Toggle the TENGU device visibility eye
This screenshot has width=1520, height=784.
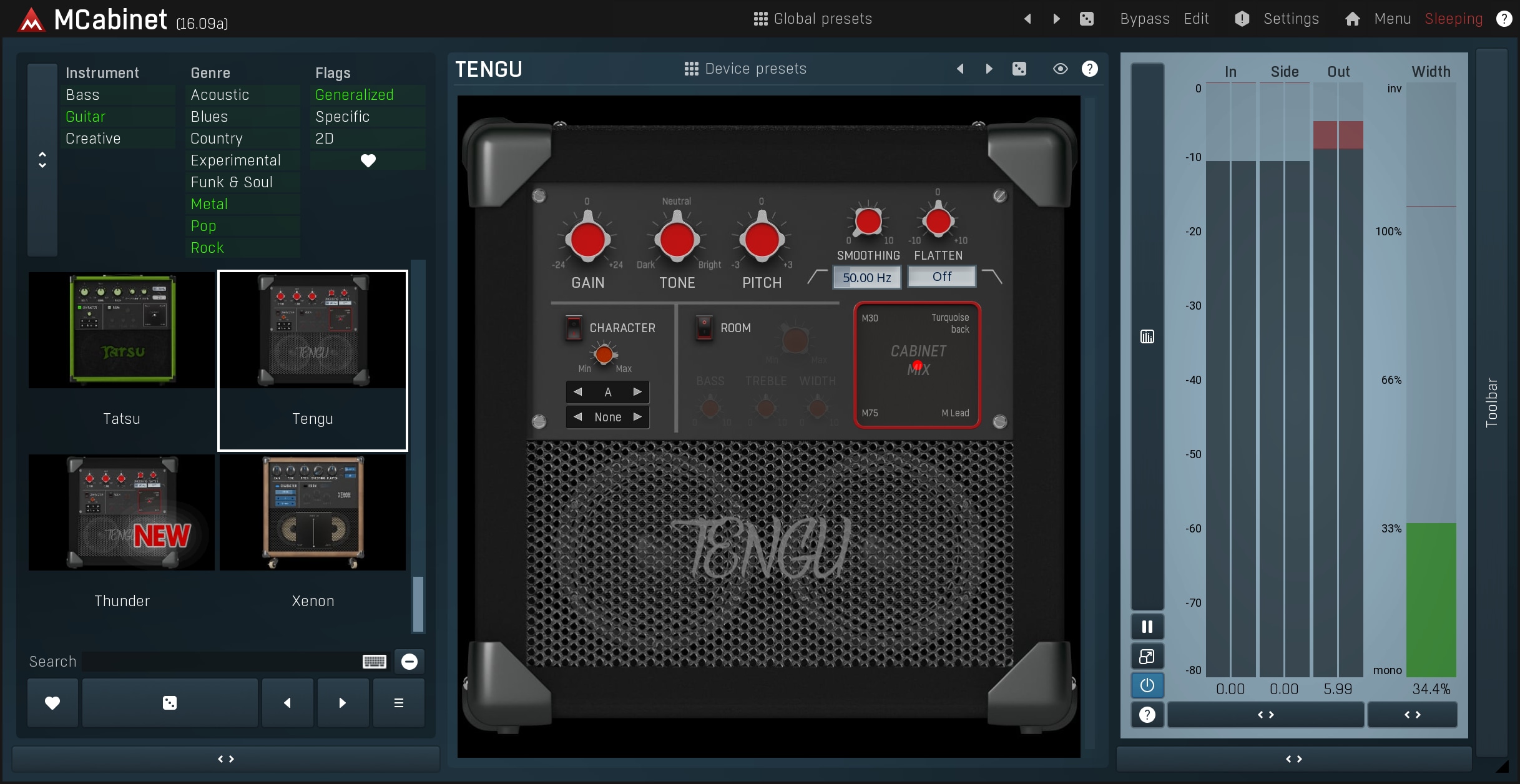click(1060, 69)
